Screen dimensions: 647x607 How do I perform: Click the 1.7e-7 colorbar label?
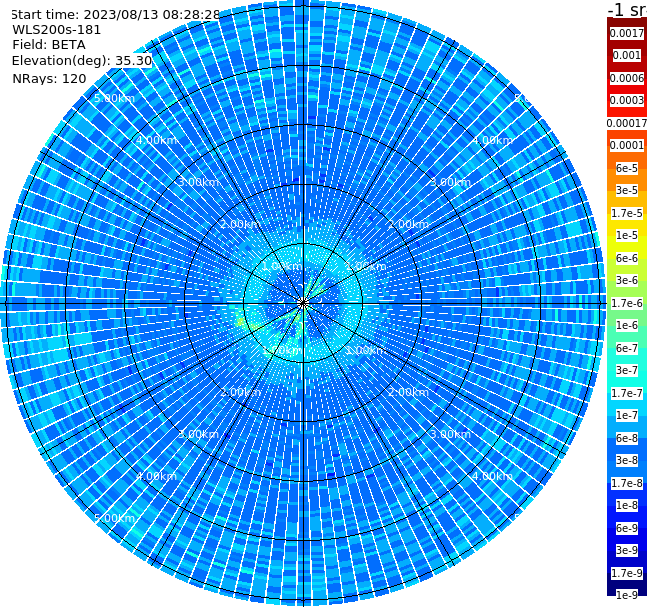coord(627,393)
